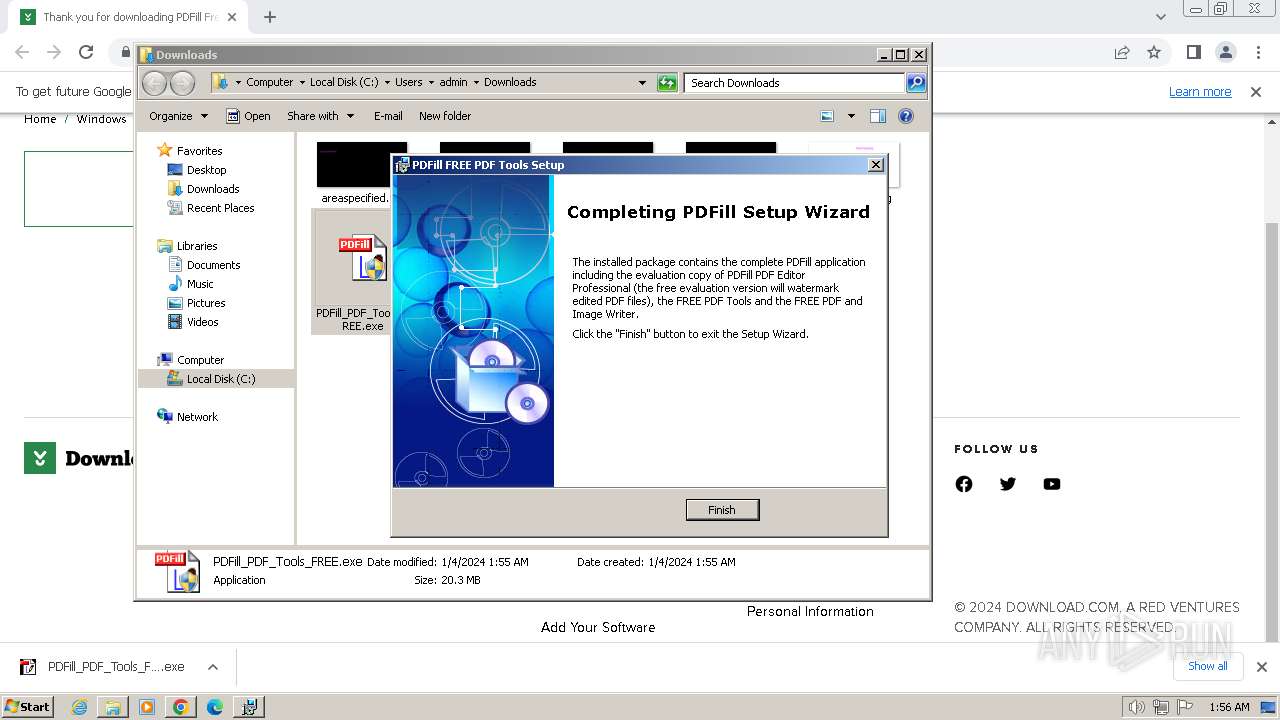Expand the Share with menu
The height and width of the screenshot is (720, 1280).
click(x=320, y=116)
